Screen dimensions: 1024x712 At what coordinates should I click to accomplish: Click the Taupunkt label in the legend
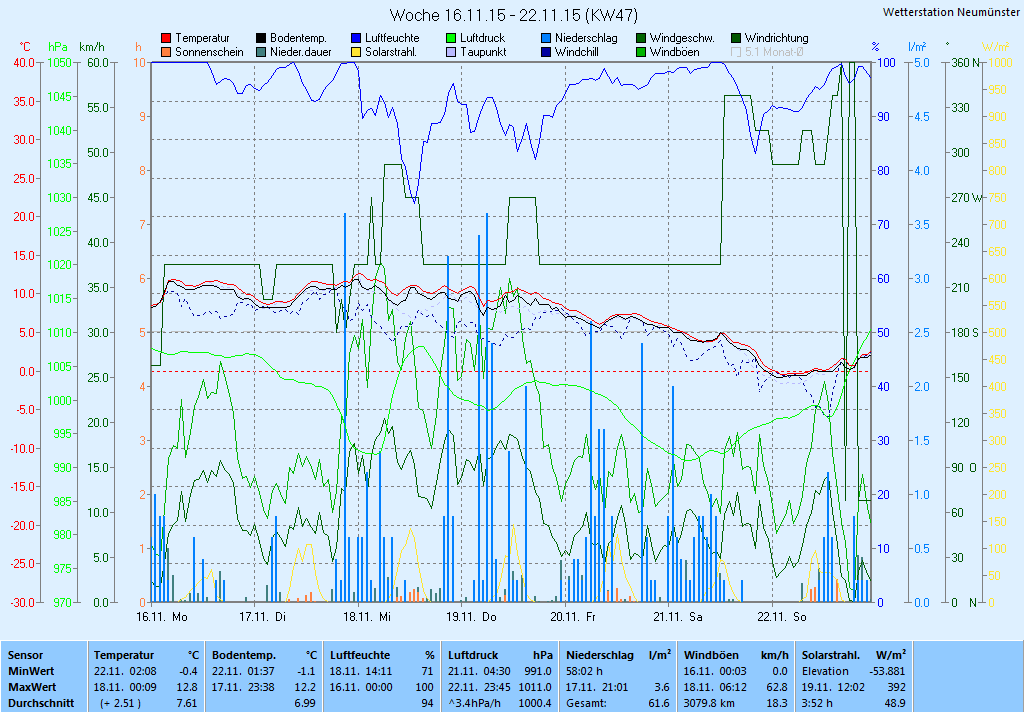pyautogui.click(x=483, y=52)
